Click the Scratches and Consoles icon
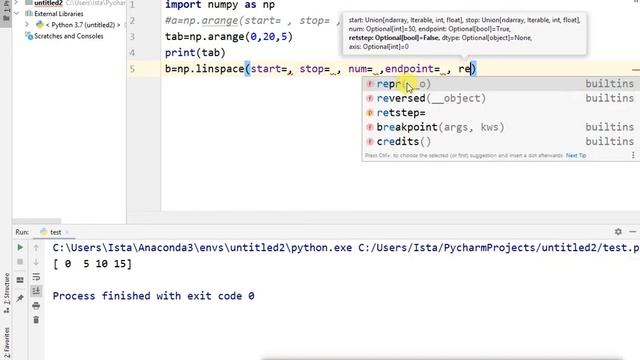The width and height of the screenshot is (640, 360). [29, 36]
